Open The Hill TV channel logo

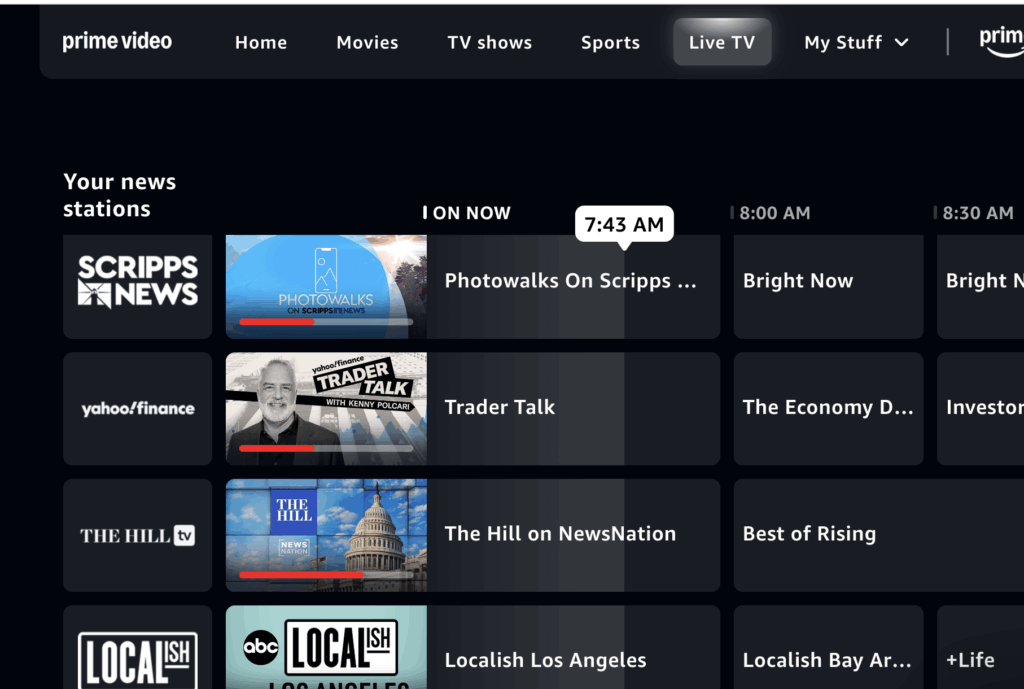click(138, 535)
